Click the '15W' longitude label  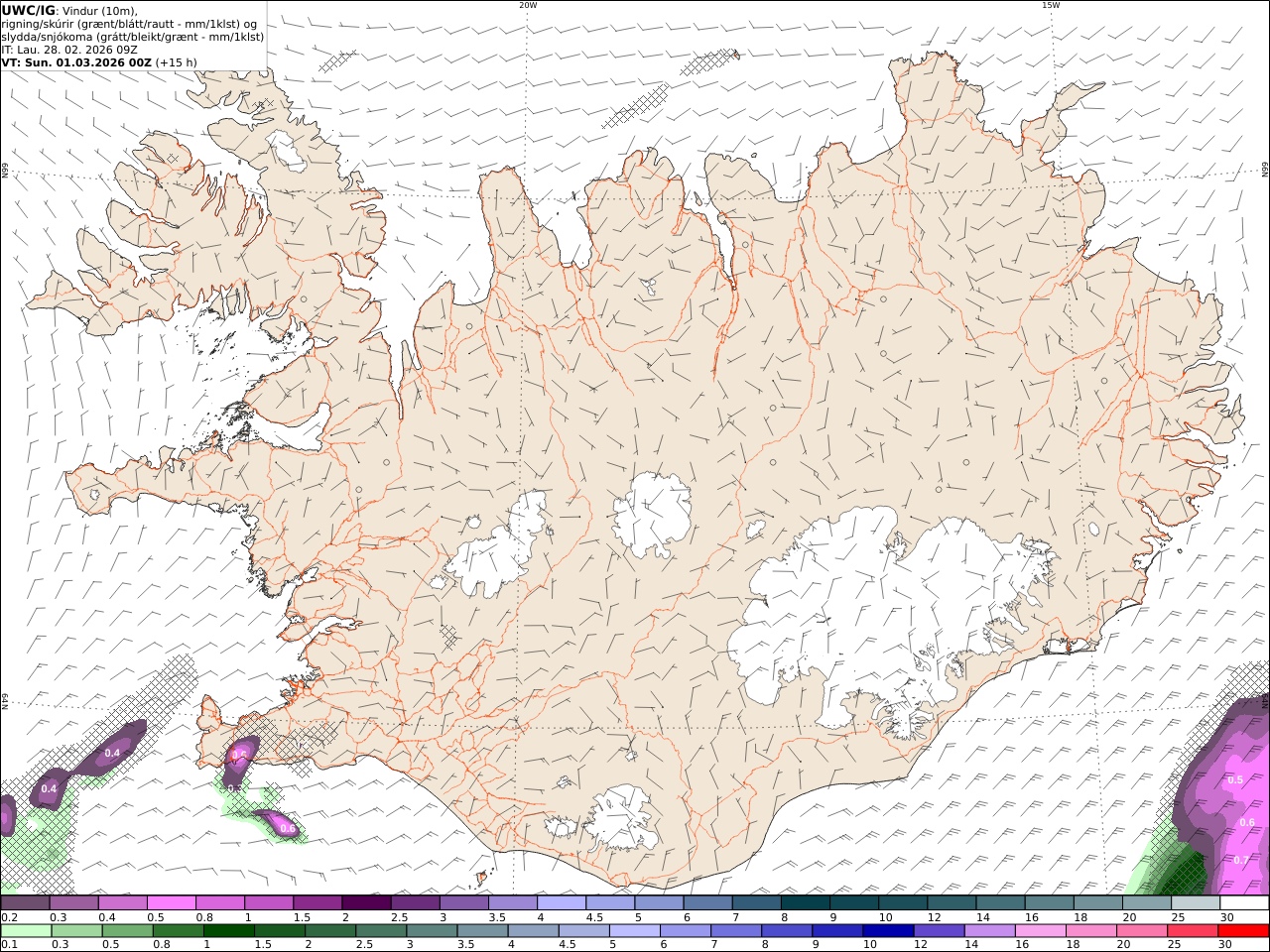coord(1051,5)
